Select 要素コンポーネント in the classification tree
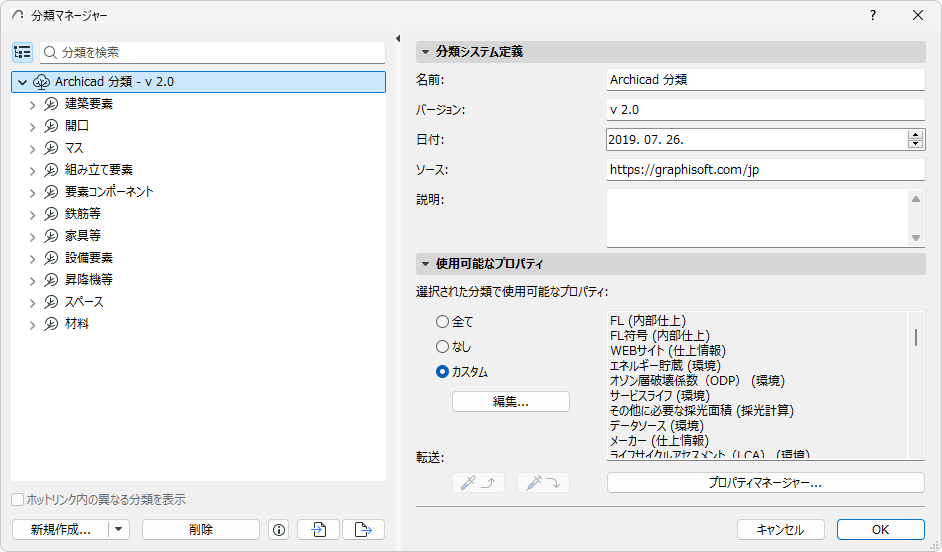The image size is (942, 552). pos(109,192)
